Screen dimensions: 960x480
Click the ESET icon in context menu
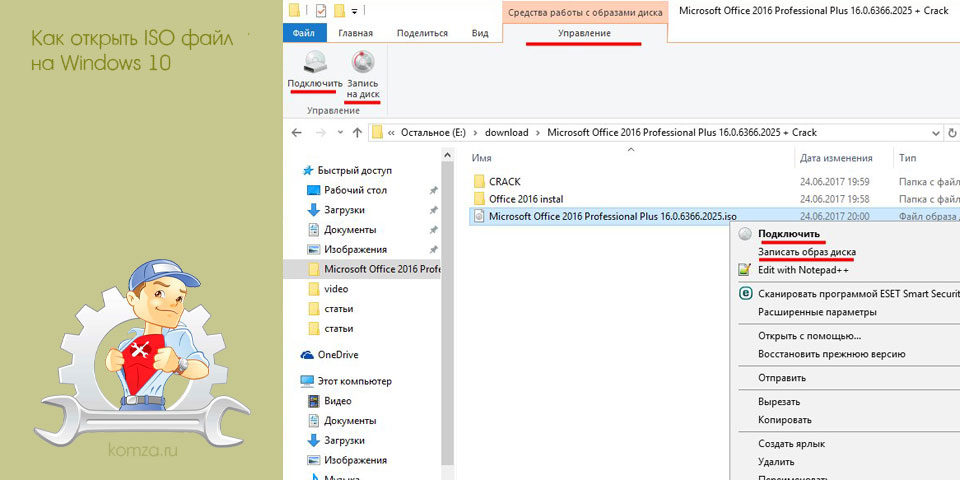(745, 293)
